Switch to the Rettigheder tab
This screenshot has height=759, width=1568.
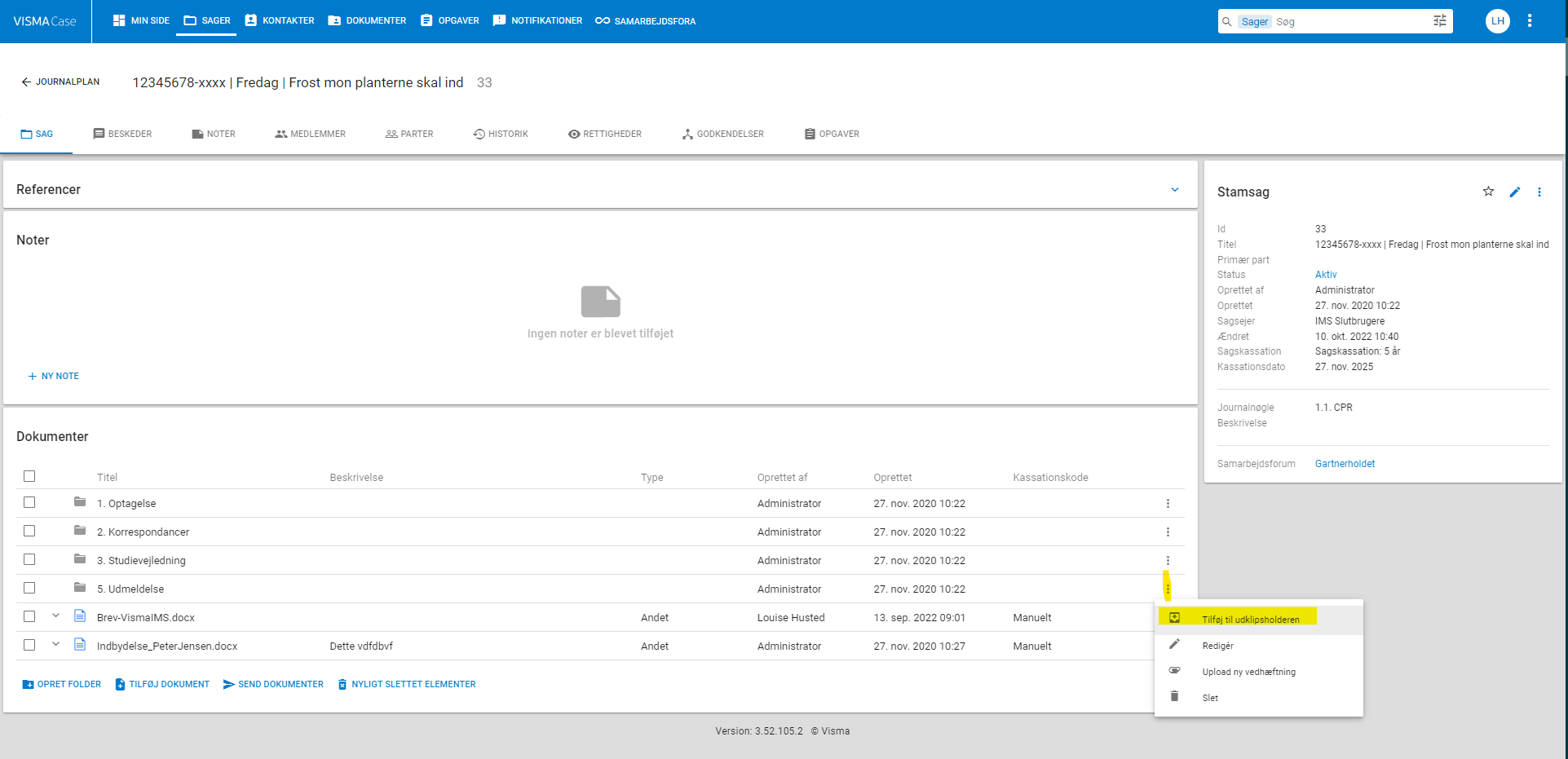605,134
